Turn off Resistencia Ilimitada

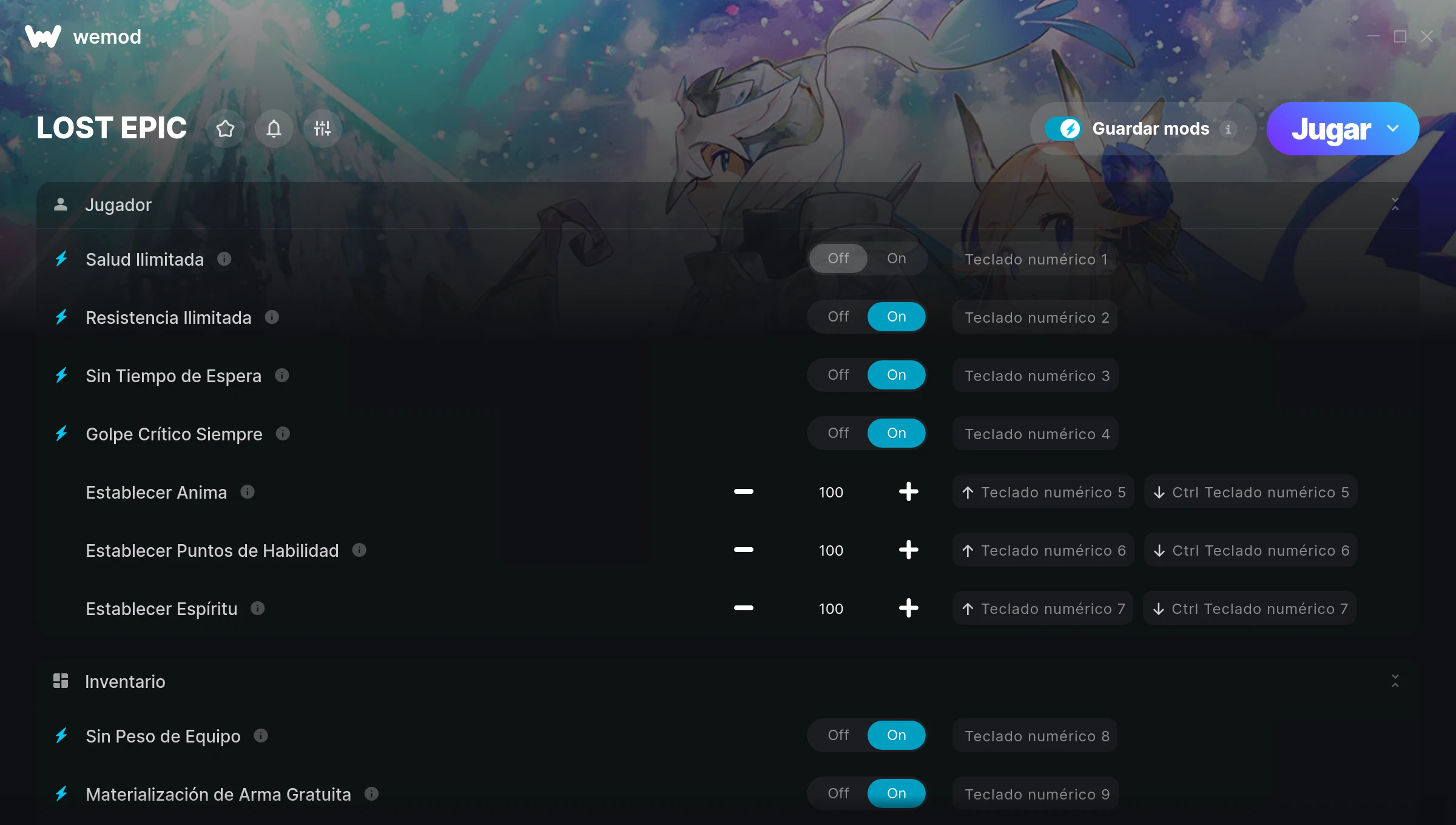click(838, 317)
